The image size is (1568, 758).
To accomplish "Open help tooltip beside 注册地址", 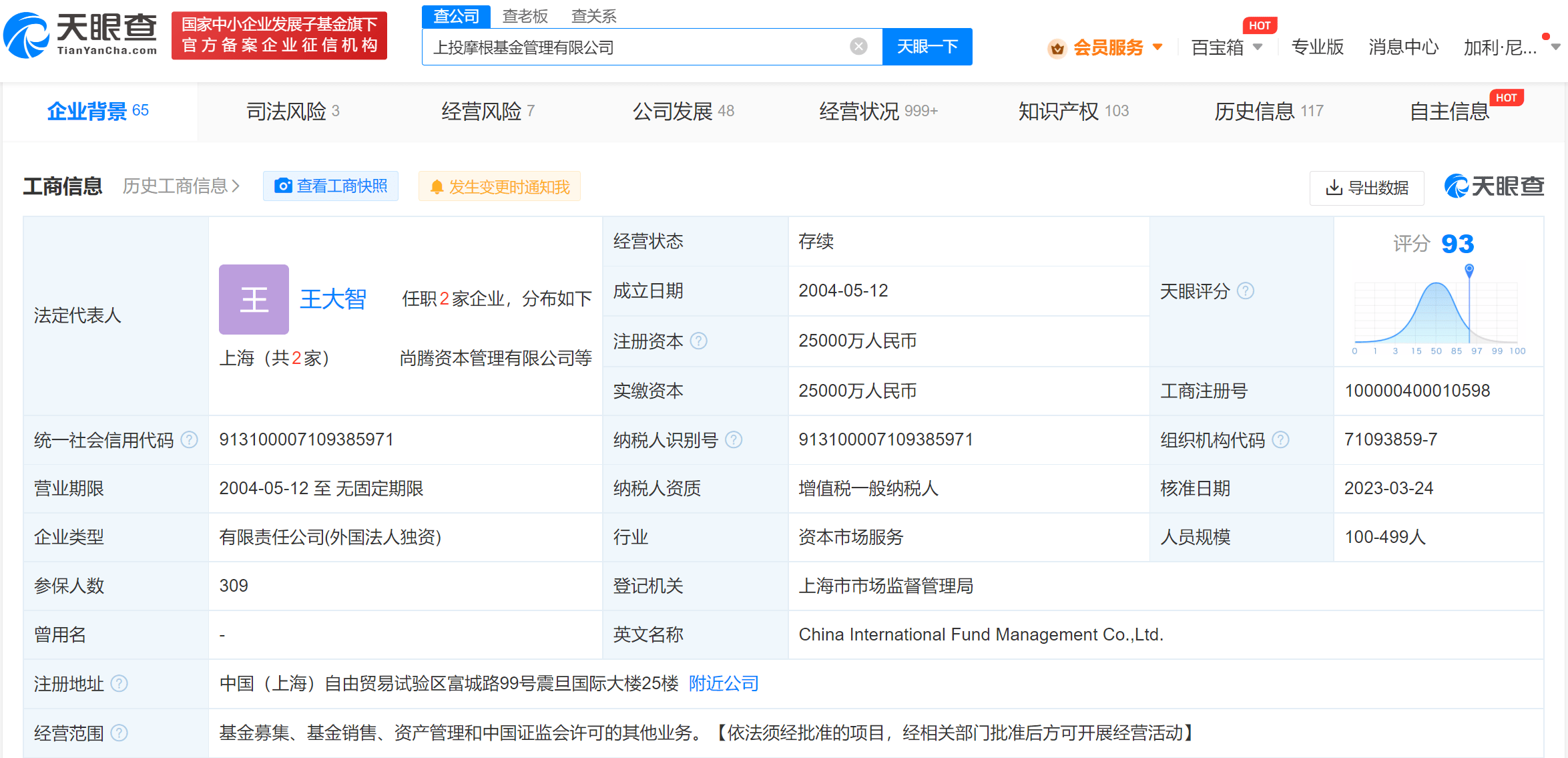I will pyautogui.click(x=120, y=683).
